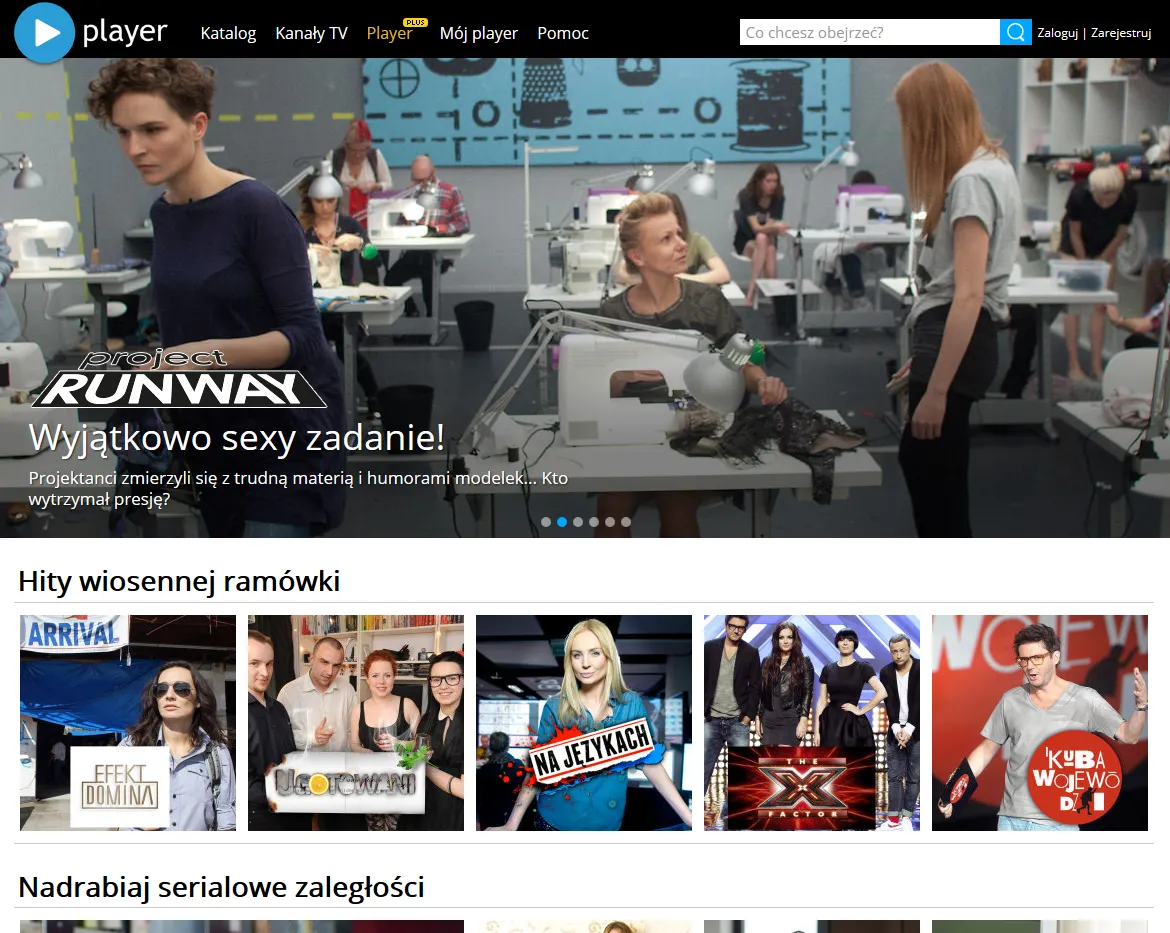Select the last carousel slide dot
1170x933 pixels.
626,522
